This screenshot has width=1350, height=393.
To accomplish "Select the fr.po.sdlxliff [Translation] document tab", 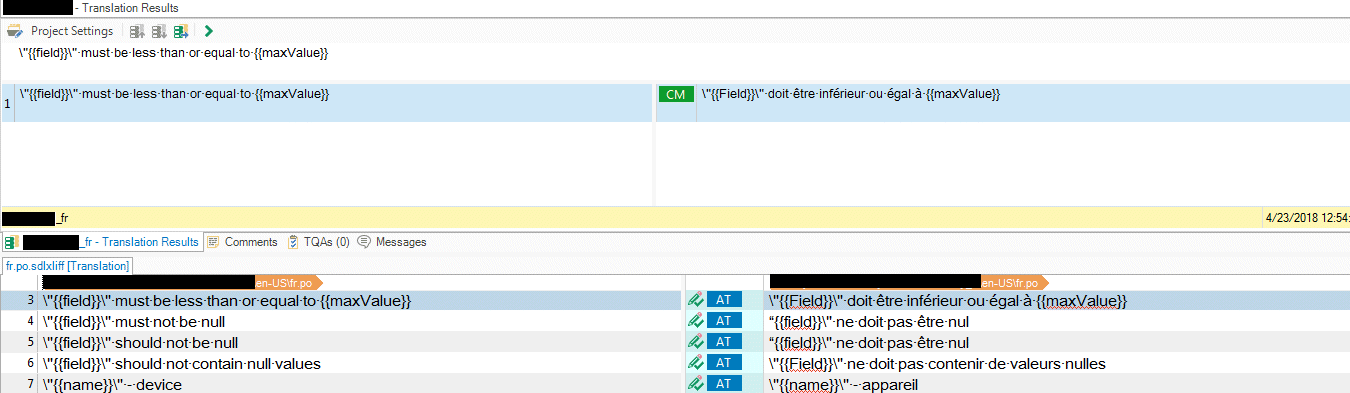I will pyautogui.click(x=67, y=266).
